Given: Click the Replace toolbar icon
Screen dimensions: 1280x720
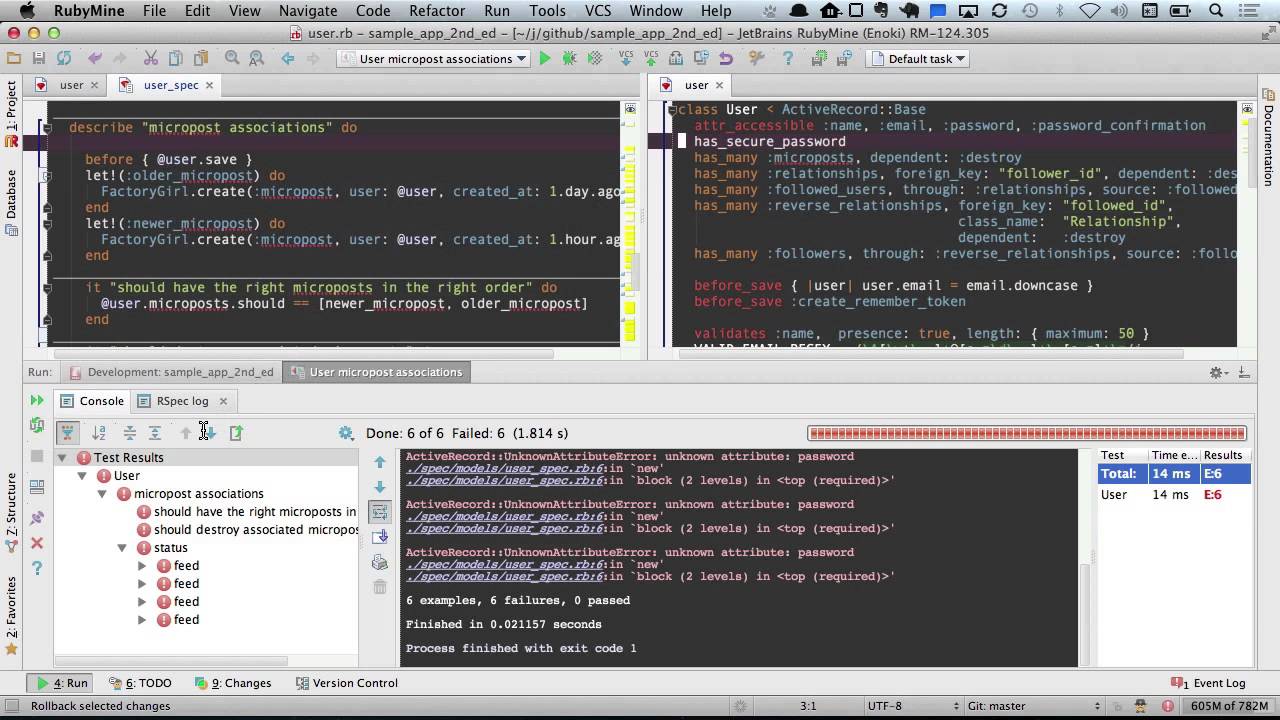Looking at the screenshot, I should [x=257, y=59].
